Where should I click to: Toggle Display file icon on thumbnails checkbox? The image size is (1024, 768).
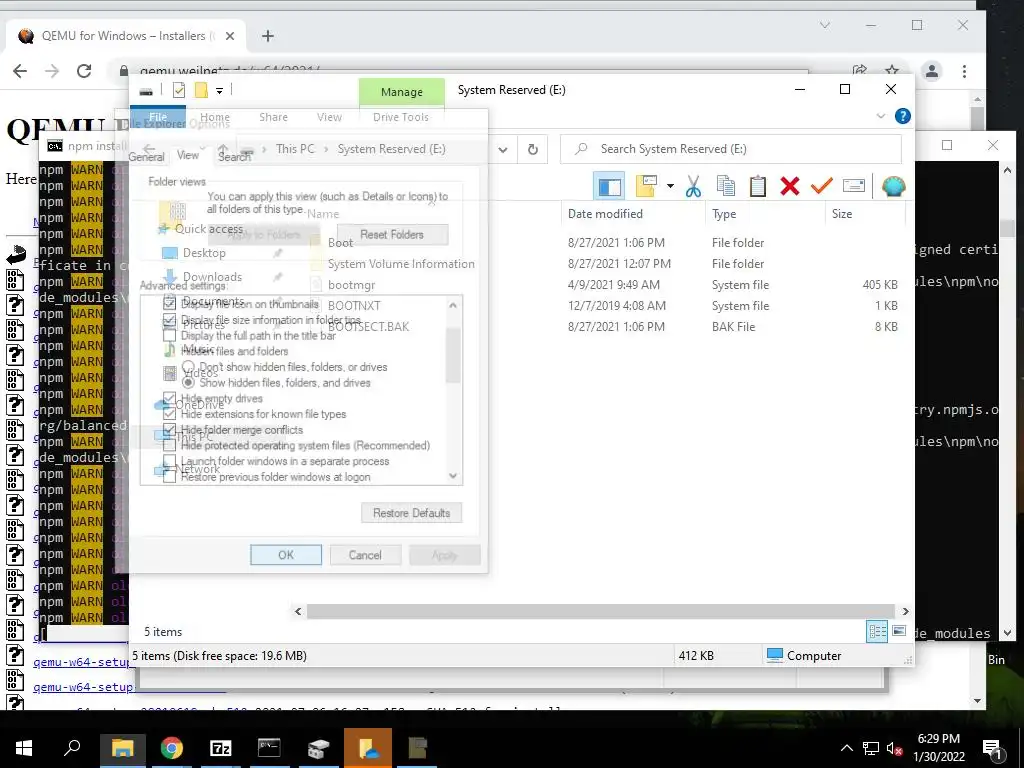coord(169,304)
